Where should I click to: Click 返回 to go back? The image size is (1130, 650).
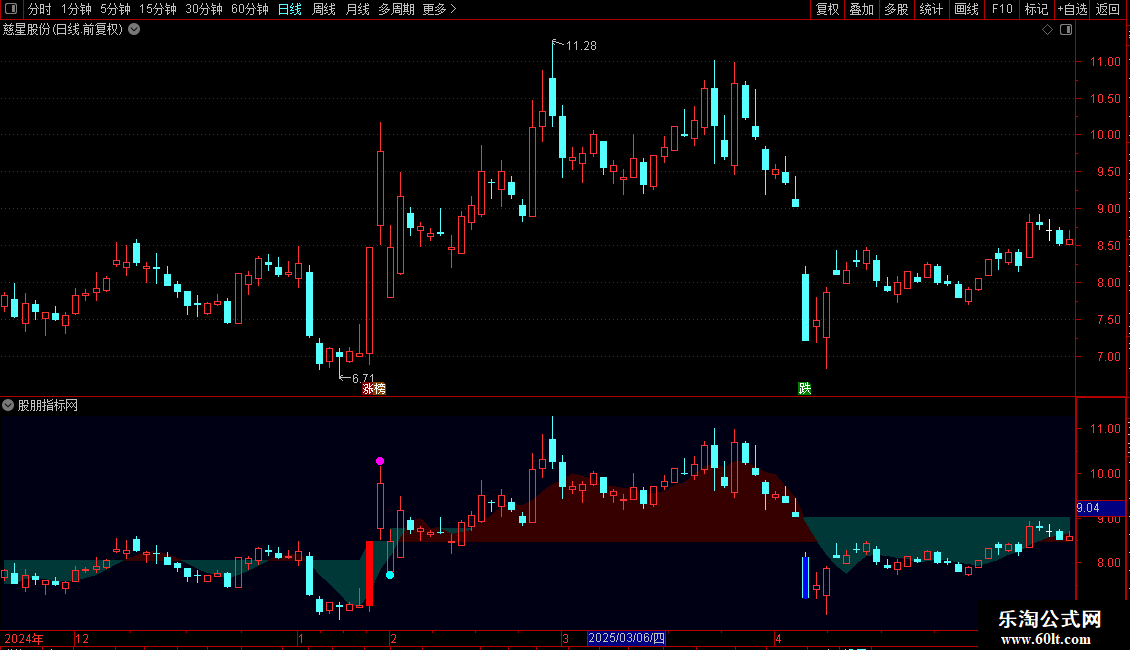pos(1108,9)
